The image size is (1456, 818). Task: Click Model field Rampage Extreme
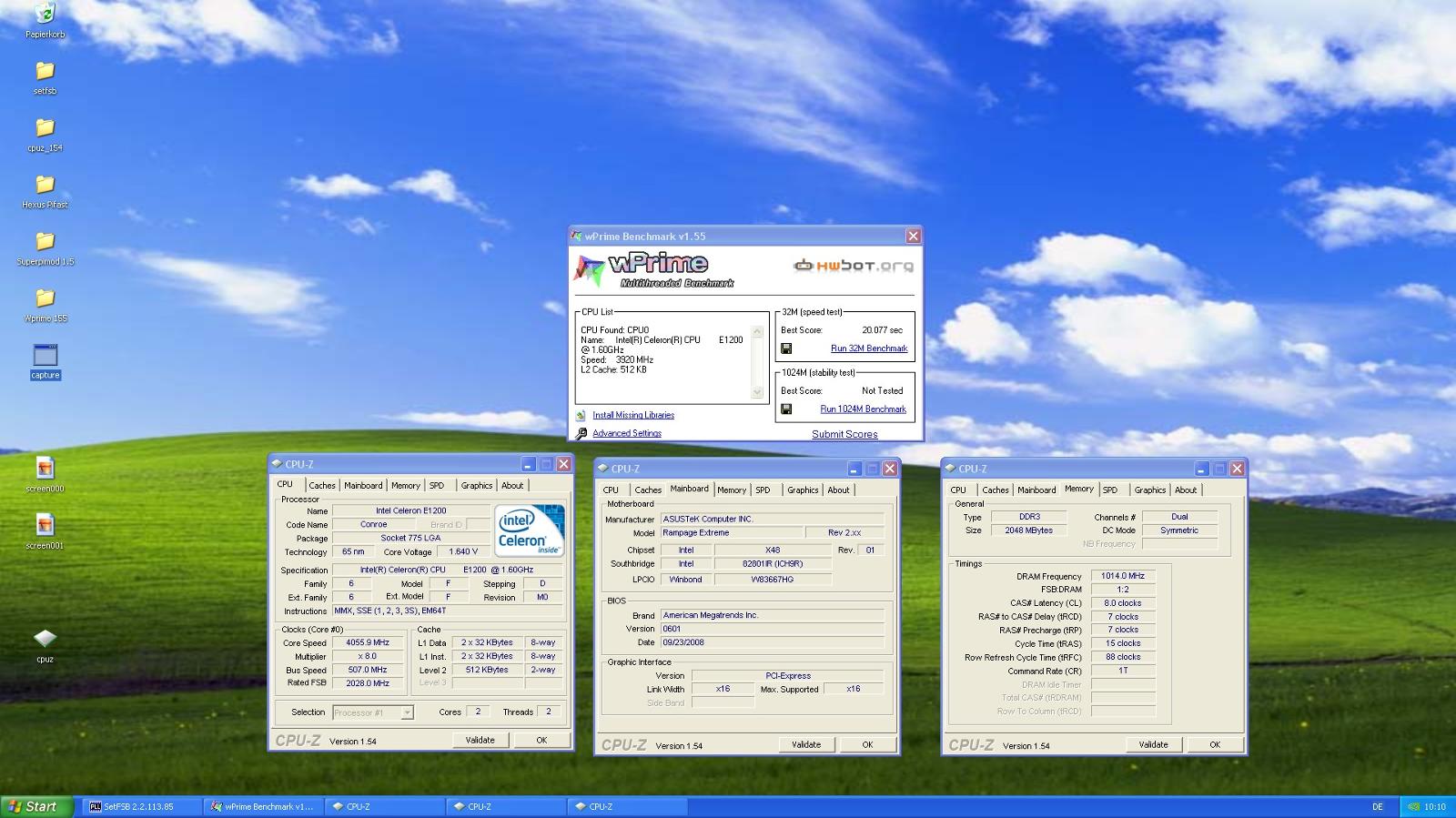tap(732, 533)
